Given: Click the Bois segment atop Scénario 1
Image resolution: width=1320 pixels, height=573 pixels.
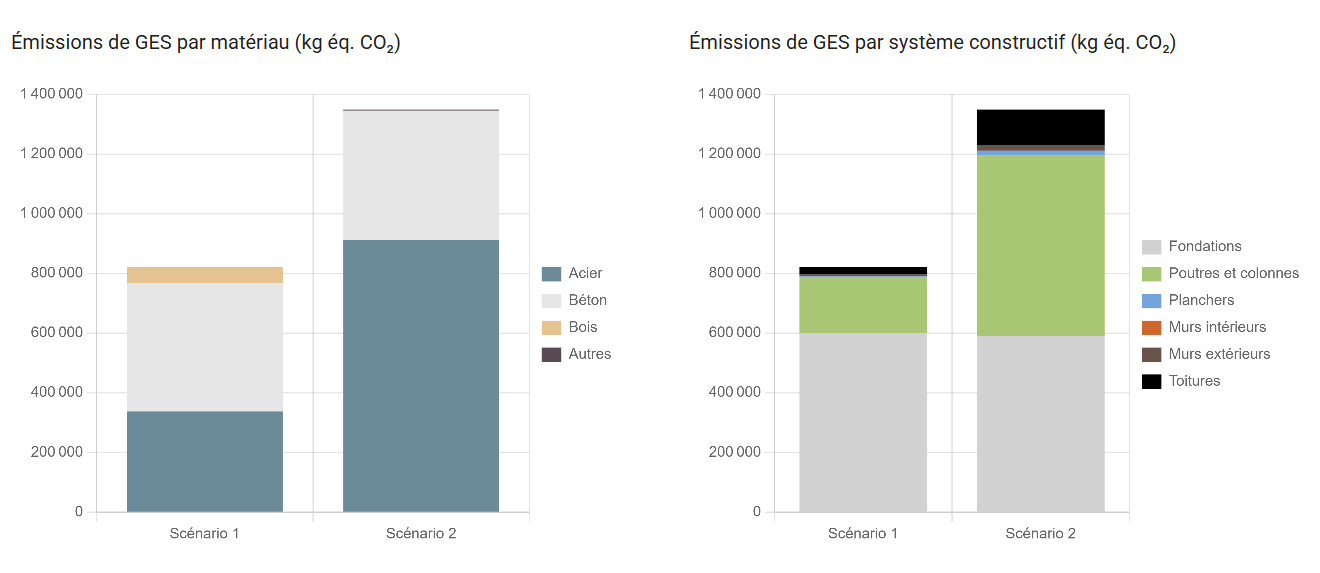Looking at the screenshot, I should click(x=205, y=275).
